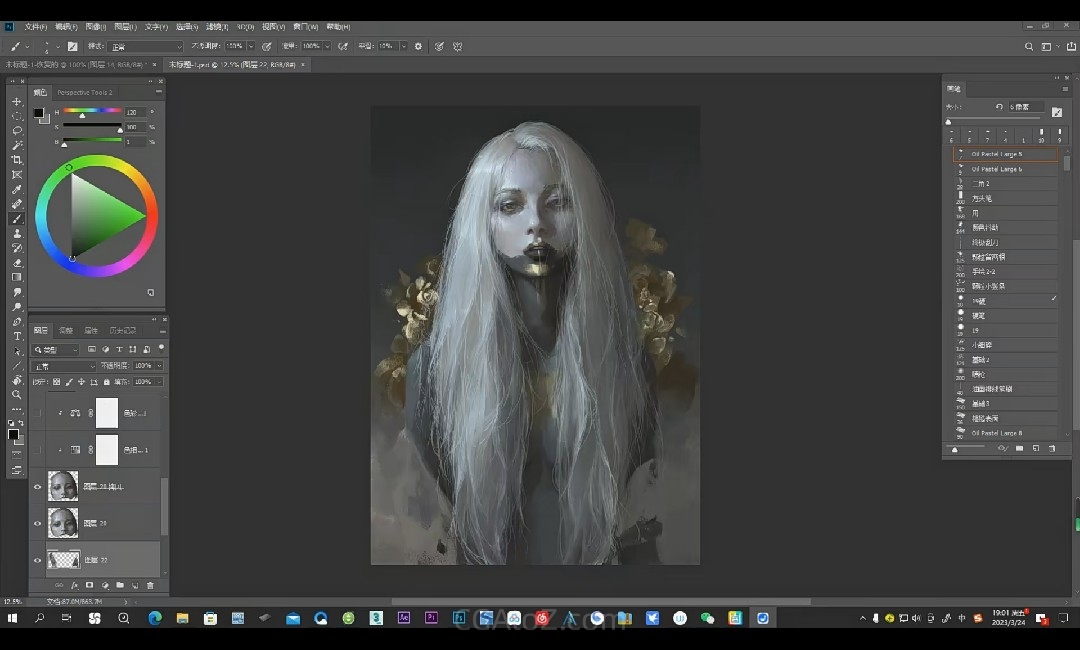Activate the Type tool

tap(17, 336)
